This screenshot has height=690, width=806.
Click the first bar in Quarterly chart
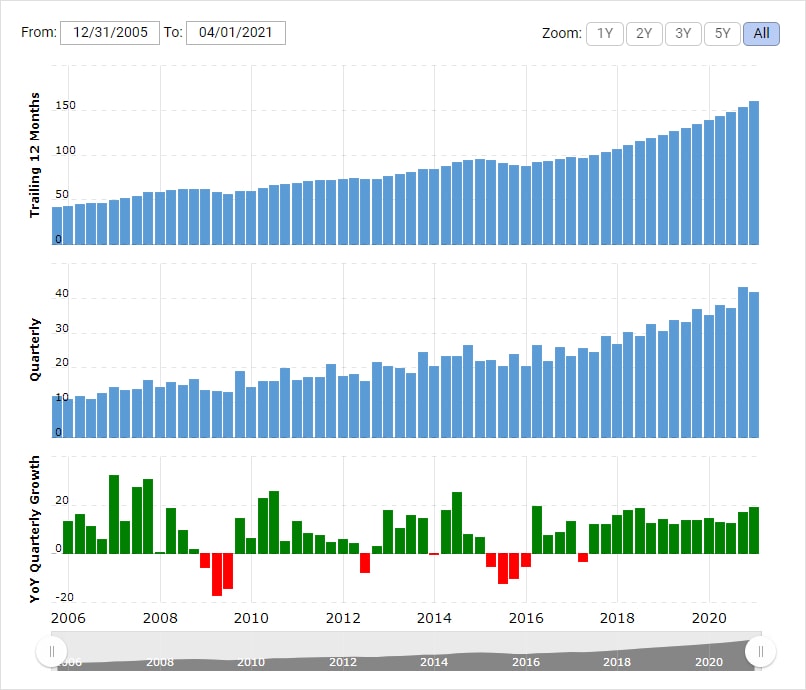(x=57, y=416)
